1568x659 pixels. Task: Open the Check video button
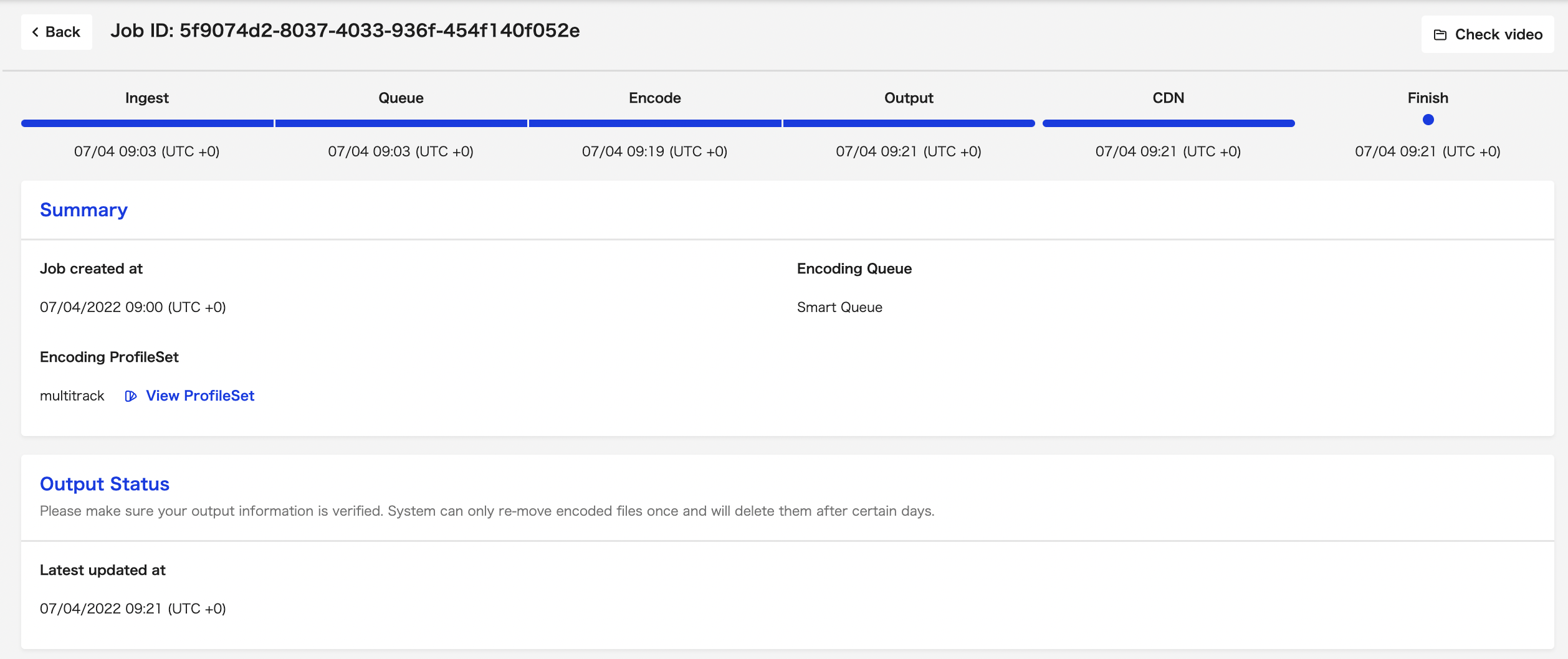pyautogui.click(x=1488, y=35)
